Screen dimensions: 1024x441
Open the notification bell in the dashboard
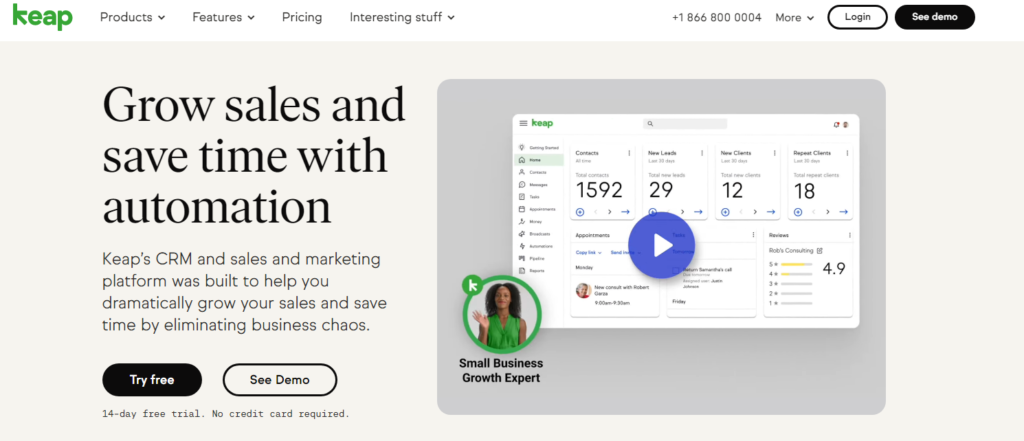point(837,124)
